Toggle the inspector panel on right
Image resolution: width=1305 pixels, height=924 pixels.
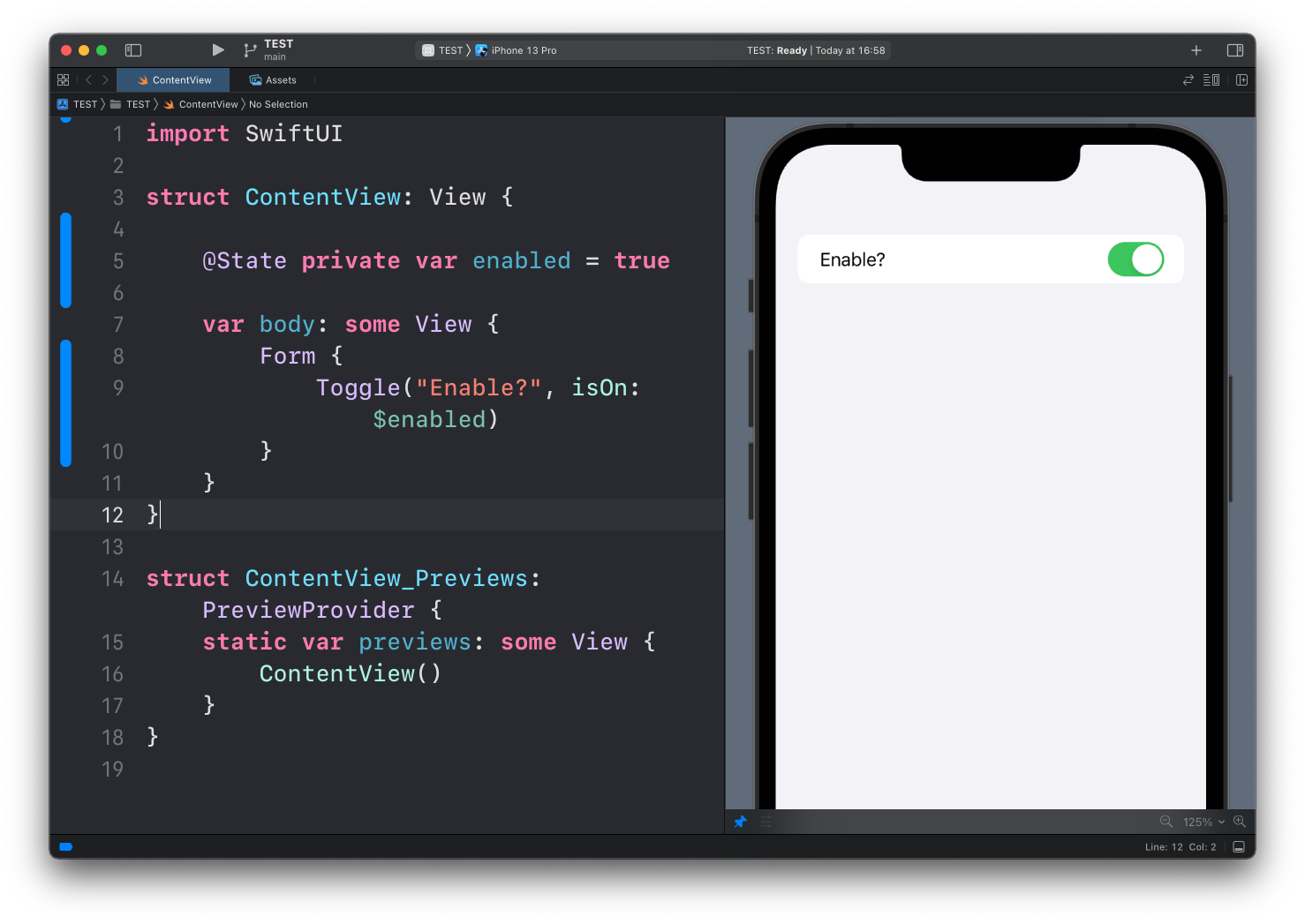[x=1235, y=50]
